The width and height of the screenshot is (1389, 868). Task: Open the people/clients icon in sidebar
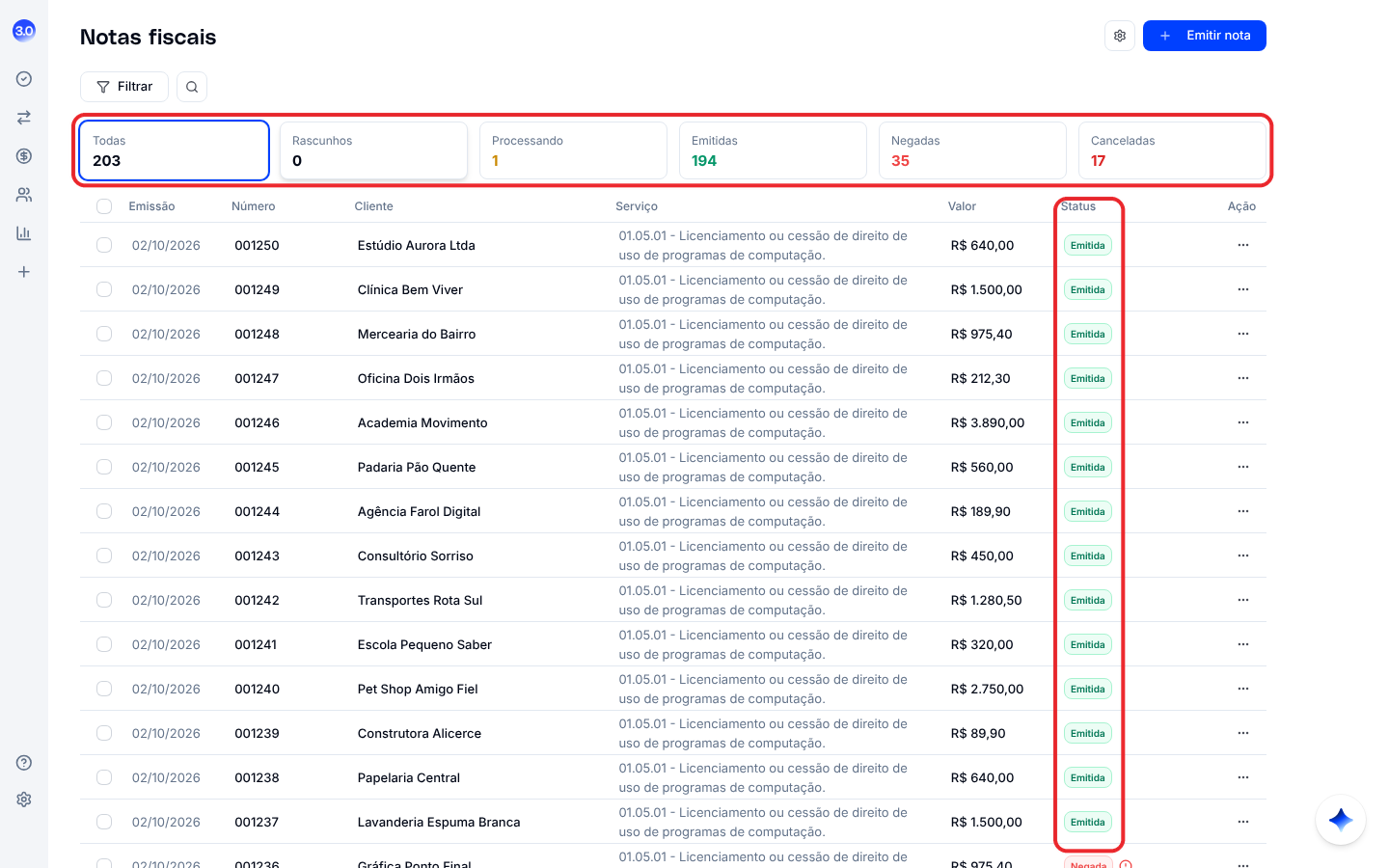point(24,195)
